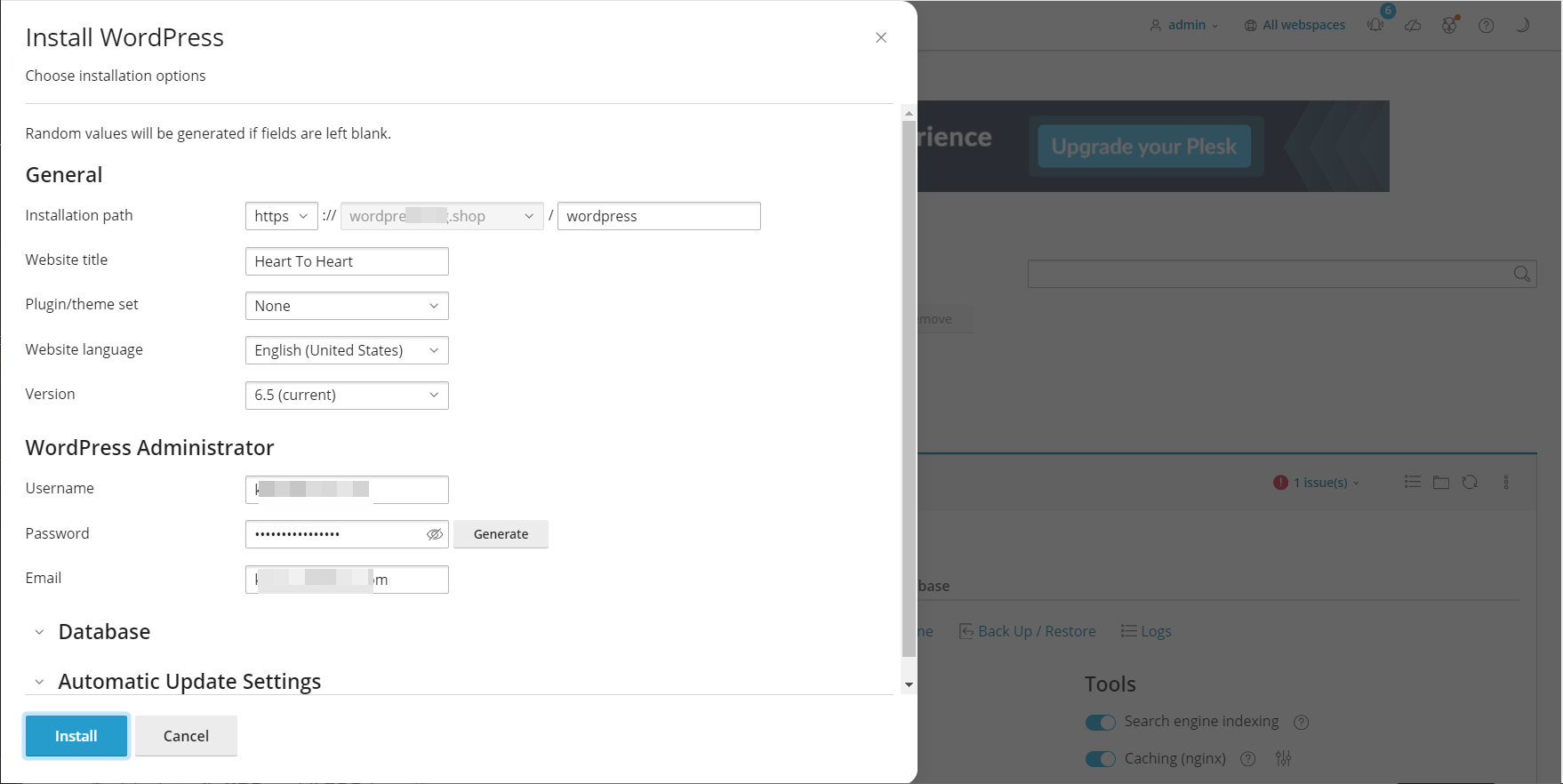This screenshot has height=784, width=1563.
Task: Open the Version dropdown
Action: point(347,395)
